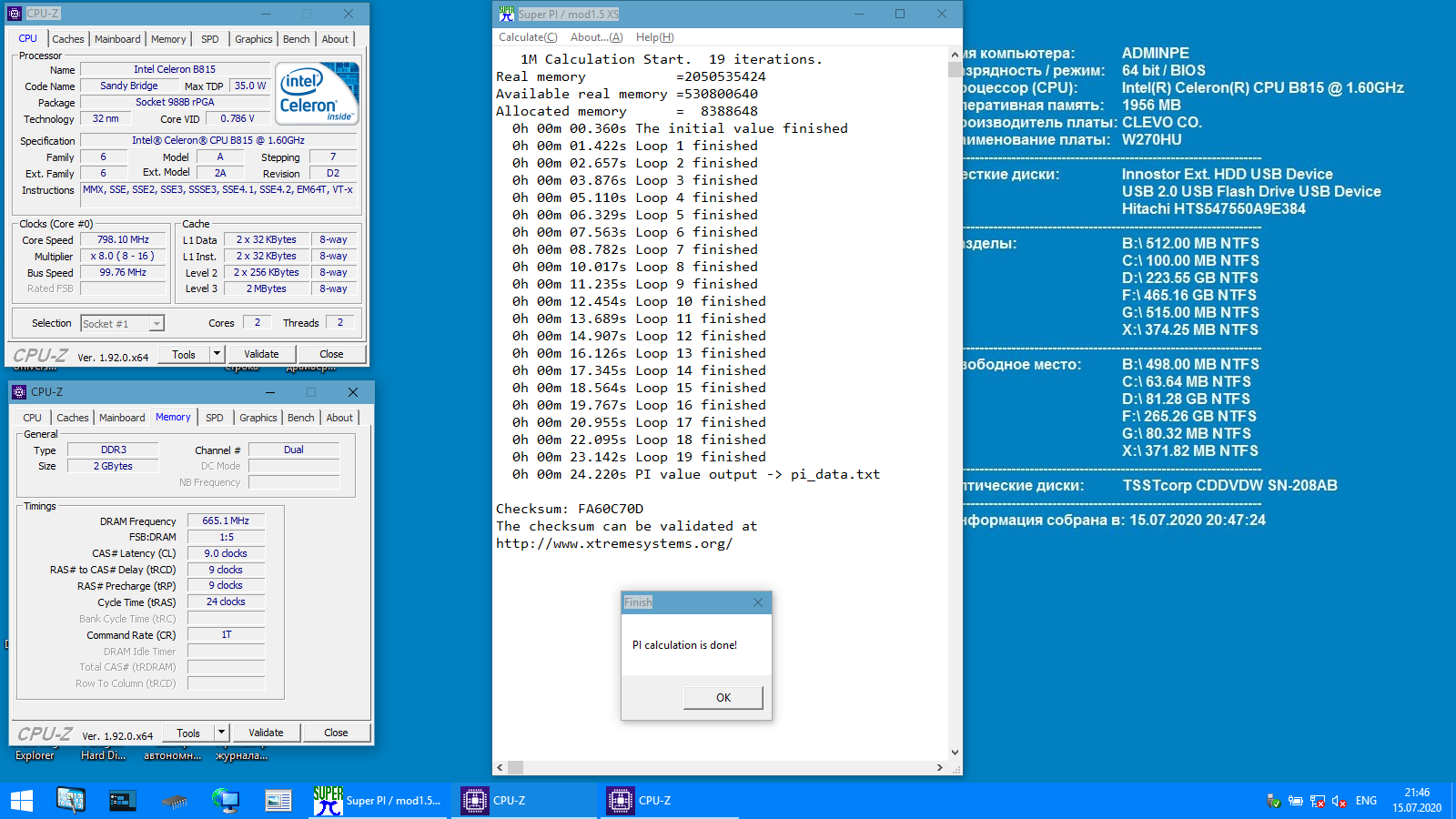The width and height of the screenshot is (1456, 819).
Task: Open Help menu in Super PI
Action: [x=655, y=37]
